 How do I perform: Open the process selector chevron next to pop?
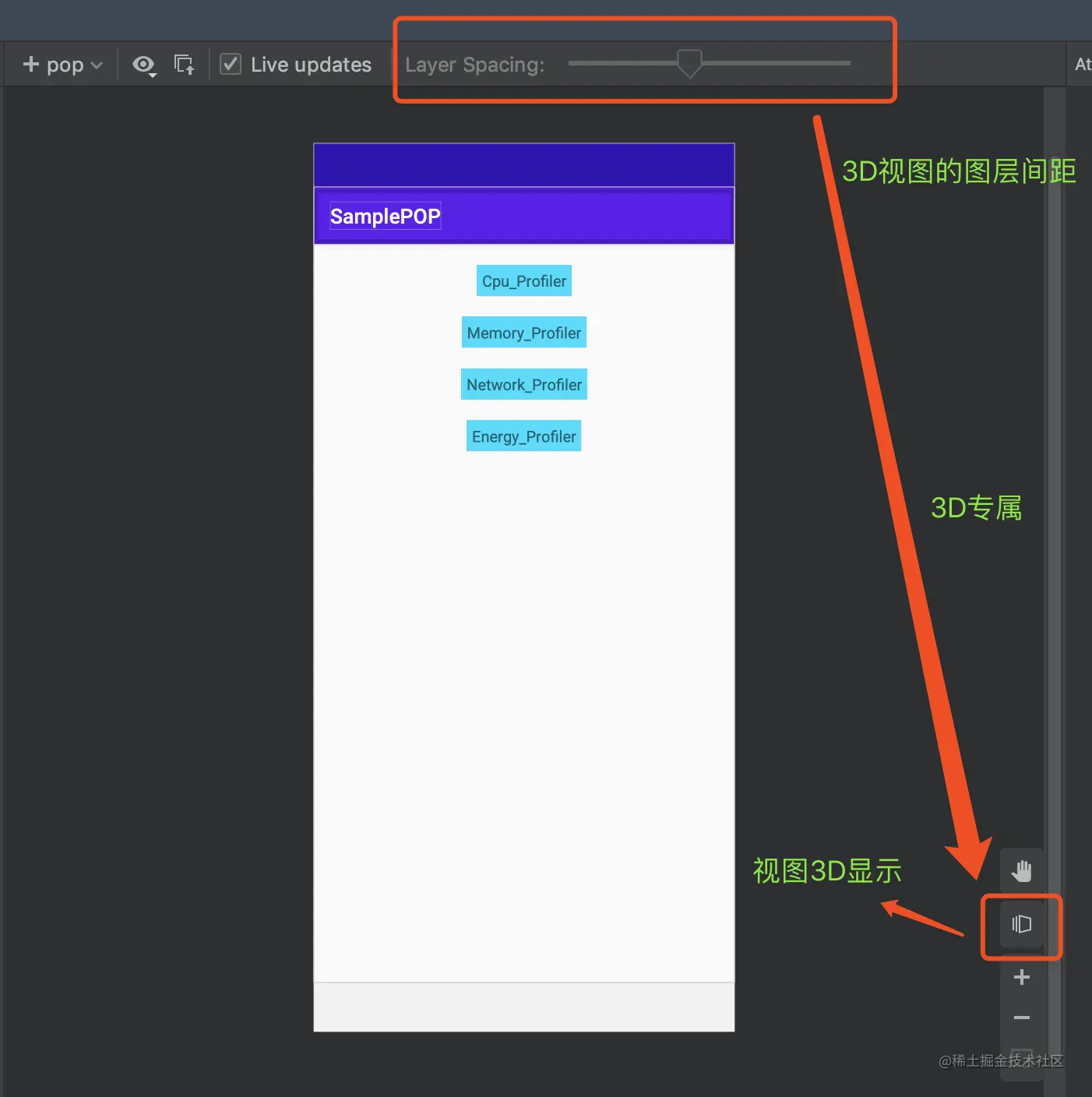pyautogui.click(x=97, y=65)
